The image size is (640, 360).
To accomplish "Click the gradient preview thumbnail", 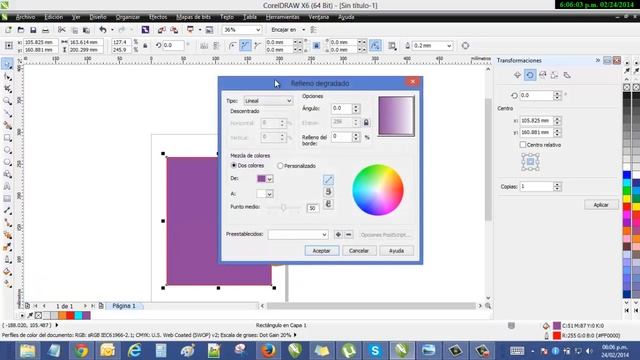I will [396, 116].
